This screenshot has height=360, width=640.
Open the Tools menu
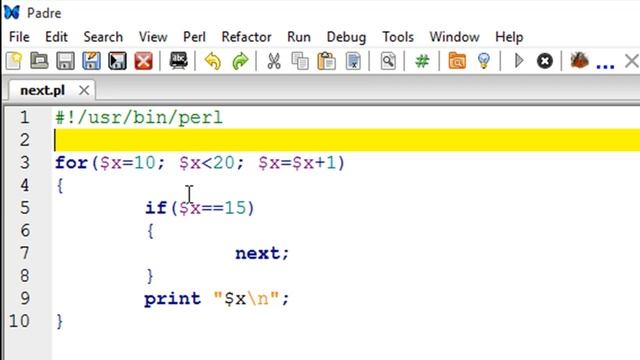point(398,37)
